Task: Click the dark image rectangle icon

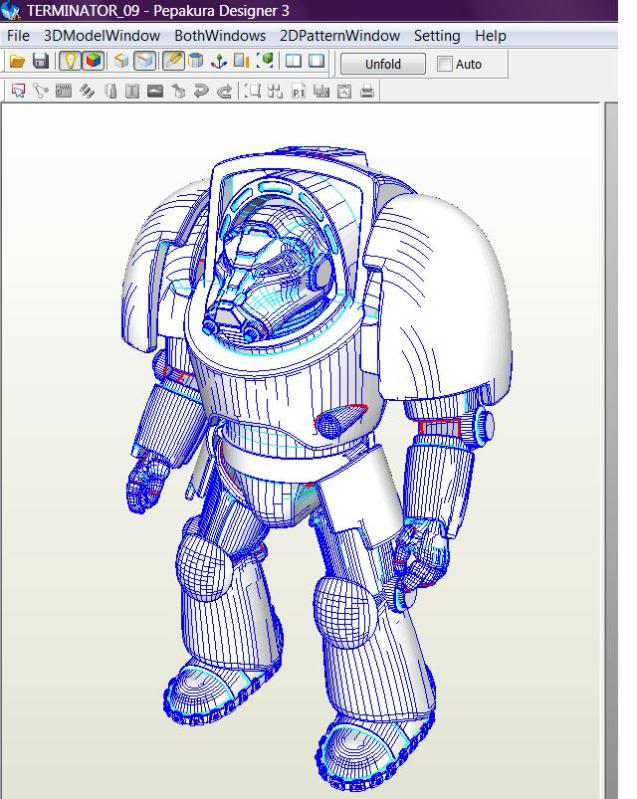Action: click(155, 91)
